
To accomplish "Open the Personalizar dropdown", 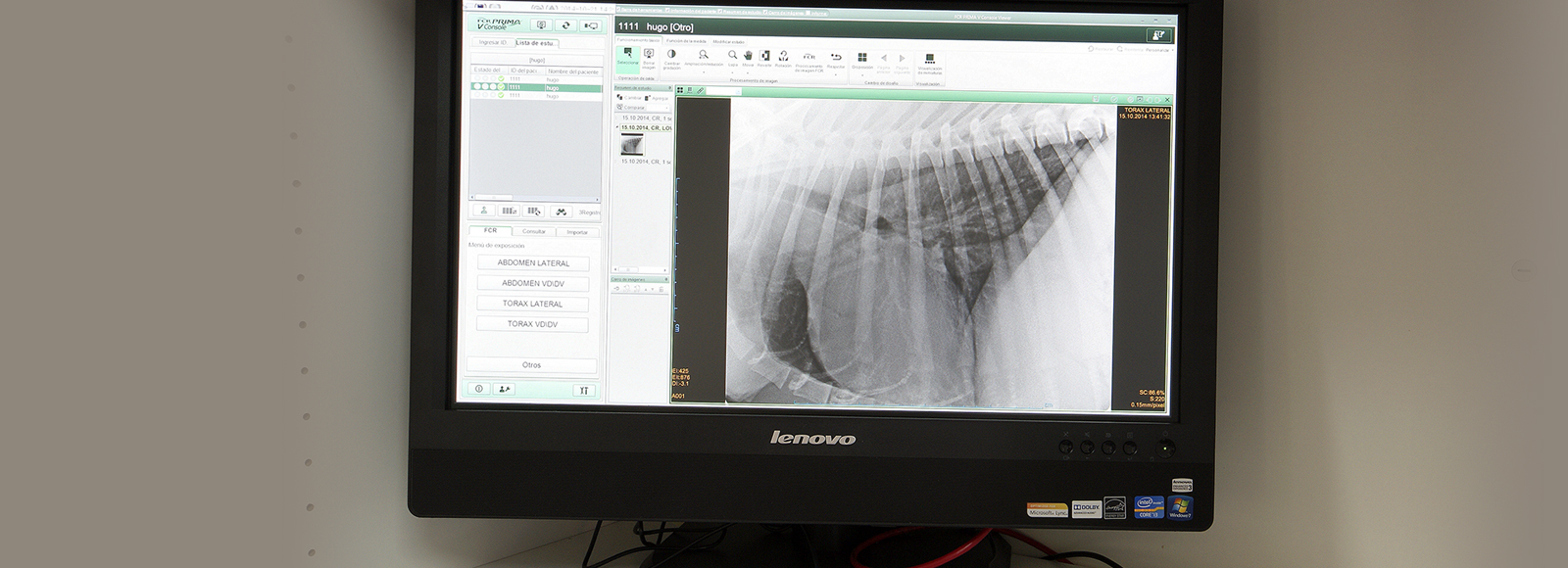I will [x=1157, y=49].
